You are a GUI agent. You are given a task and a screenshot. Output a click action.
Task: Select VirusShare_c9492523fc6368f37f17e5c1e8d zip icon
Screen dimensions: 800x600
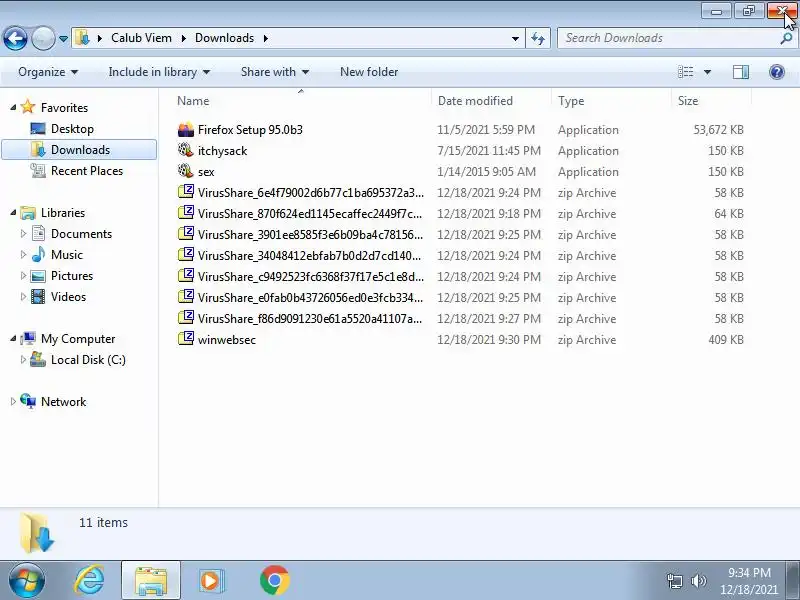186,276
